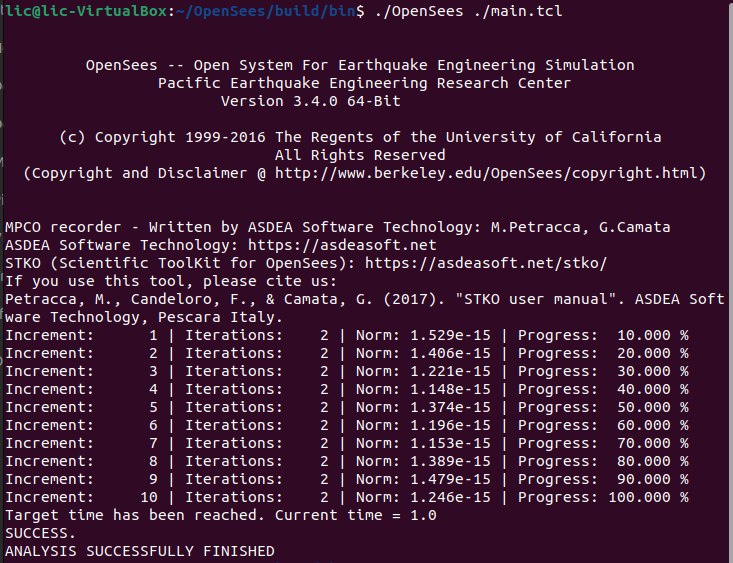Viewport: 733px width, 563px height.
Task: Click Norm value 1.406e-15
Action: (x=451, y=354)
